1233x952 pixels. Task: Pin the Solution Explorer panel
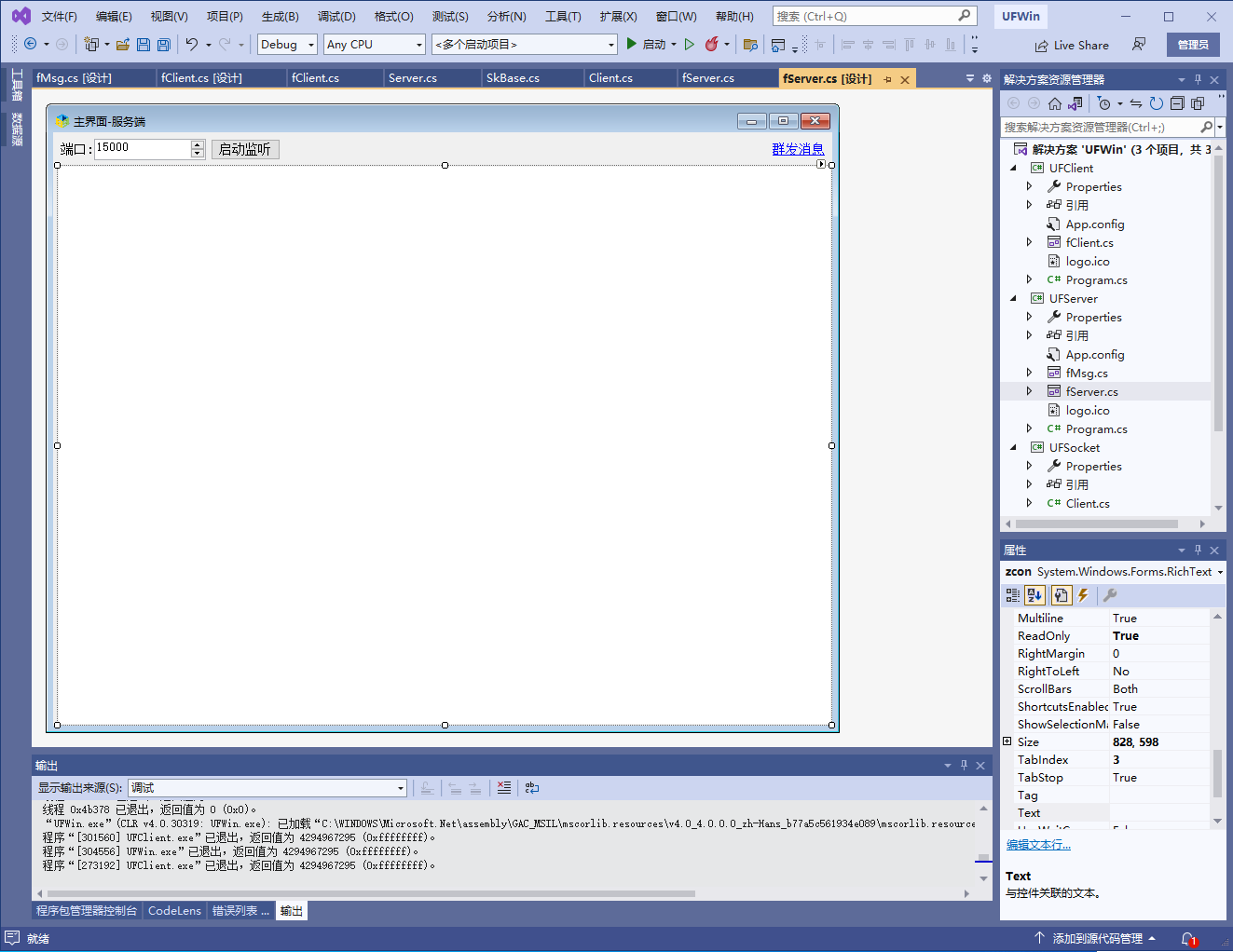click(1199, 80)
